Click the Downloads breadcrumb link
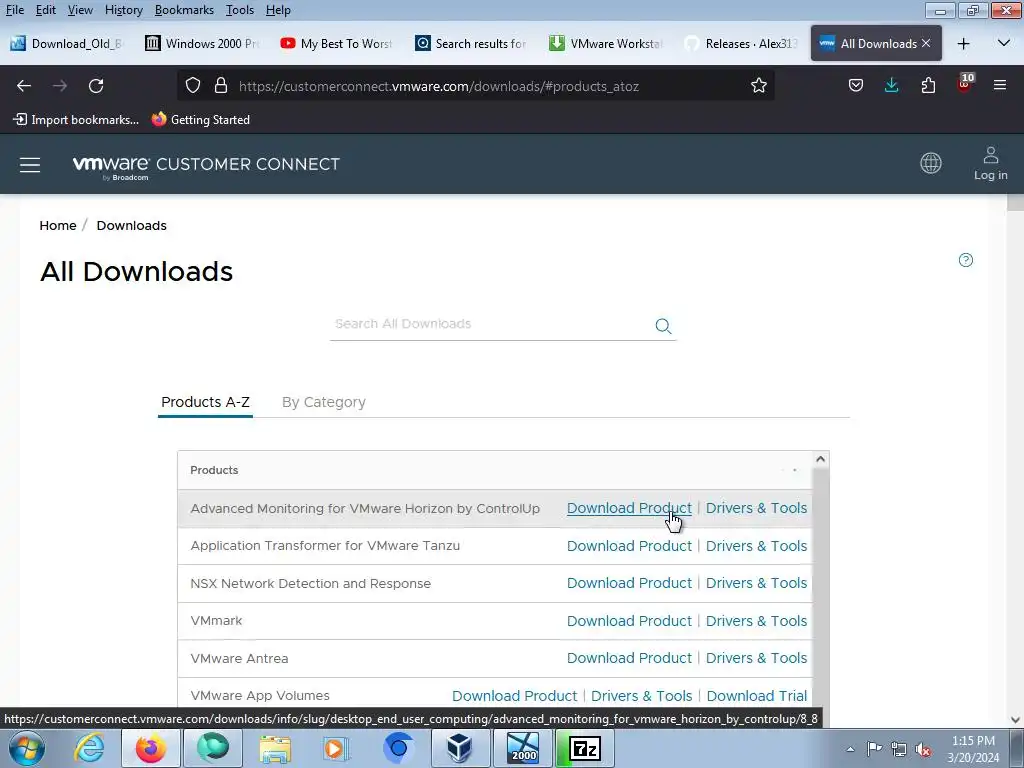The width and height of the screenshot is (1024, 768). pos(131,225)
